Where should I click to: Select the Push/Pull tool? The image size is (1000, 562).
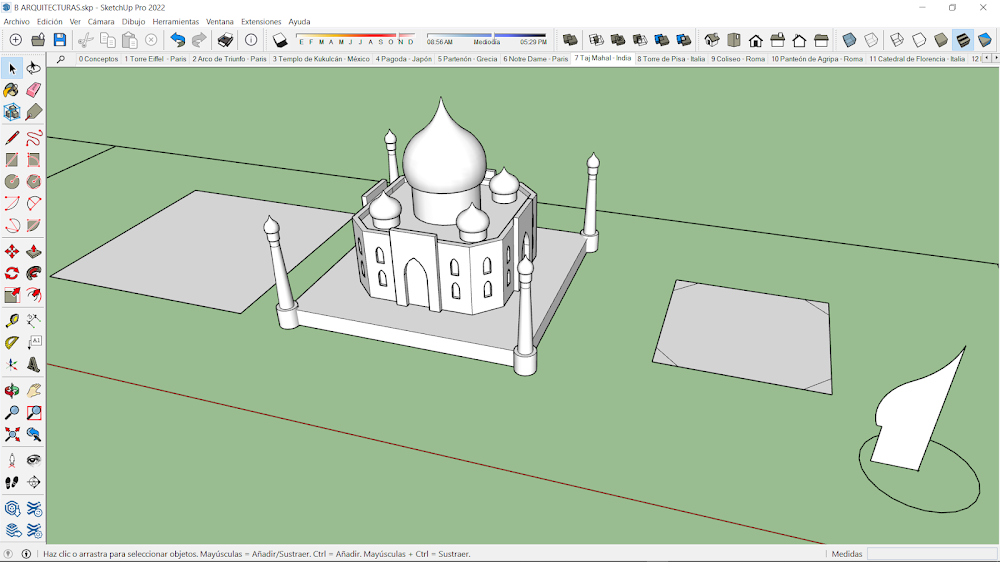pyautogui.click(x=34, y=251)
